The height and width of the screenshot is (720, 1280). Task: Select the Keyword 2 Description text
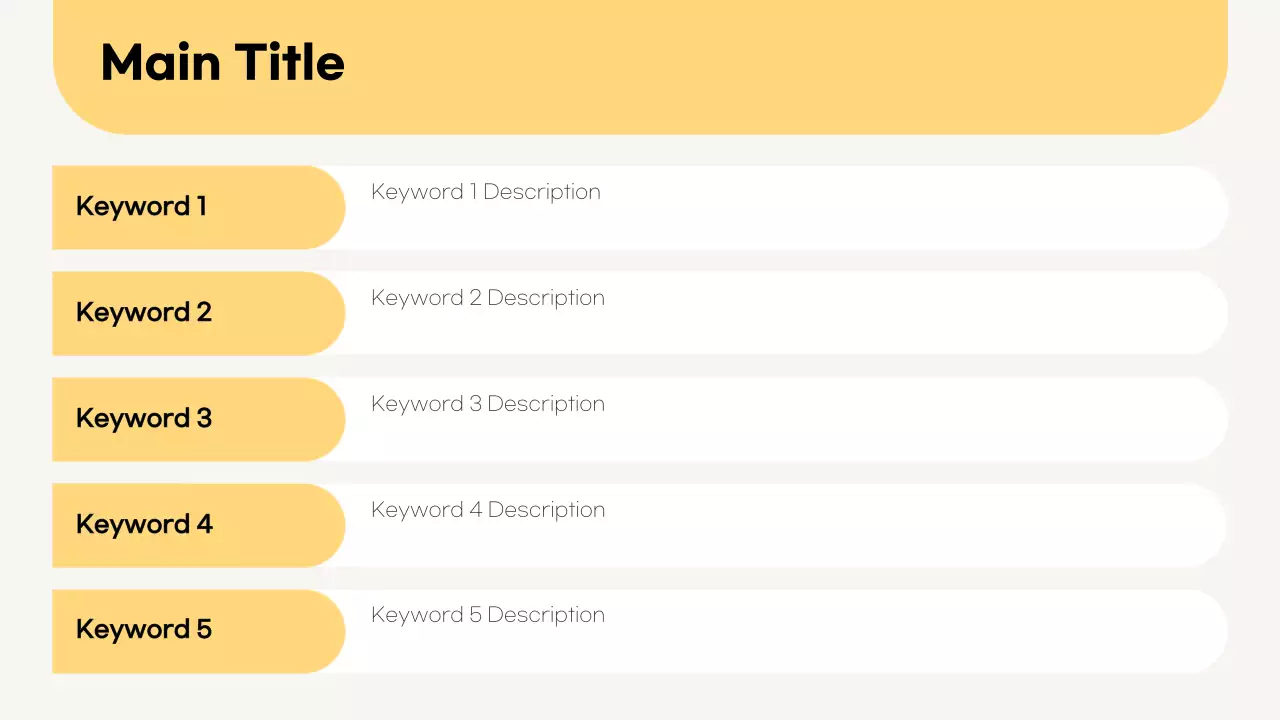tap(488, 298)
